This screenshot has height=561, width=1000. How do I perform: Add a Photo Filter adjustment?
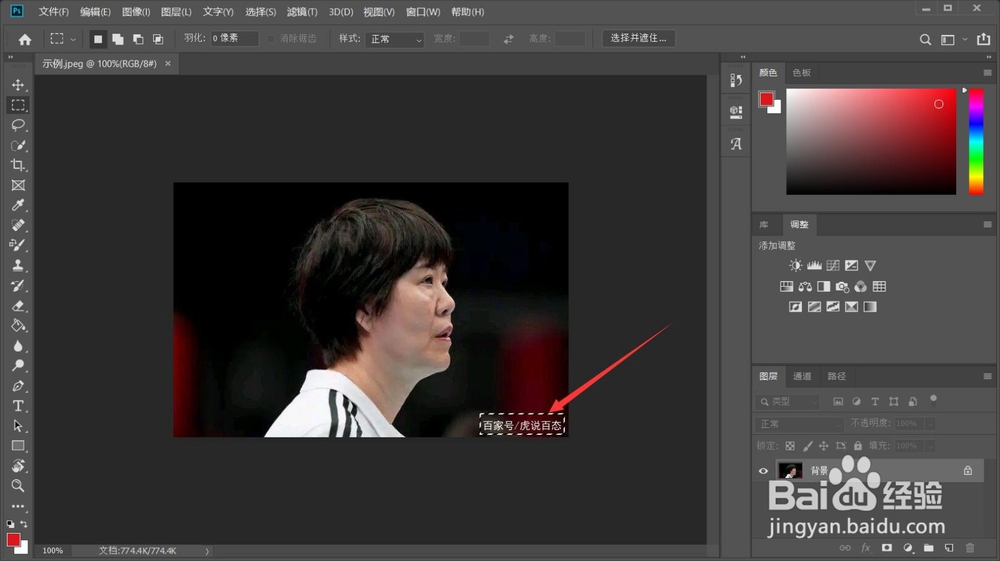pos(842,287)
